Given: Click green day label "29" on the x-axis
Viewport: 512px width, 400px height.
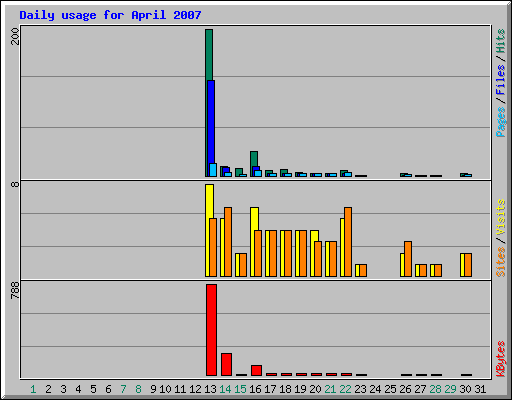Looking at the screenshot, I should pos(450,389).
